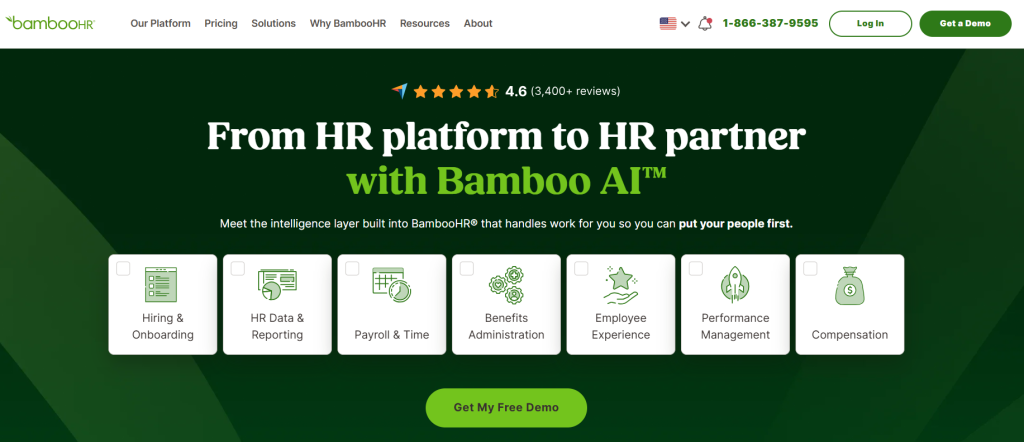Click the Employee Experience label
The width and height of the screenshot is (1024, 442).
click(x=620, y=326)
